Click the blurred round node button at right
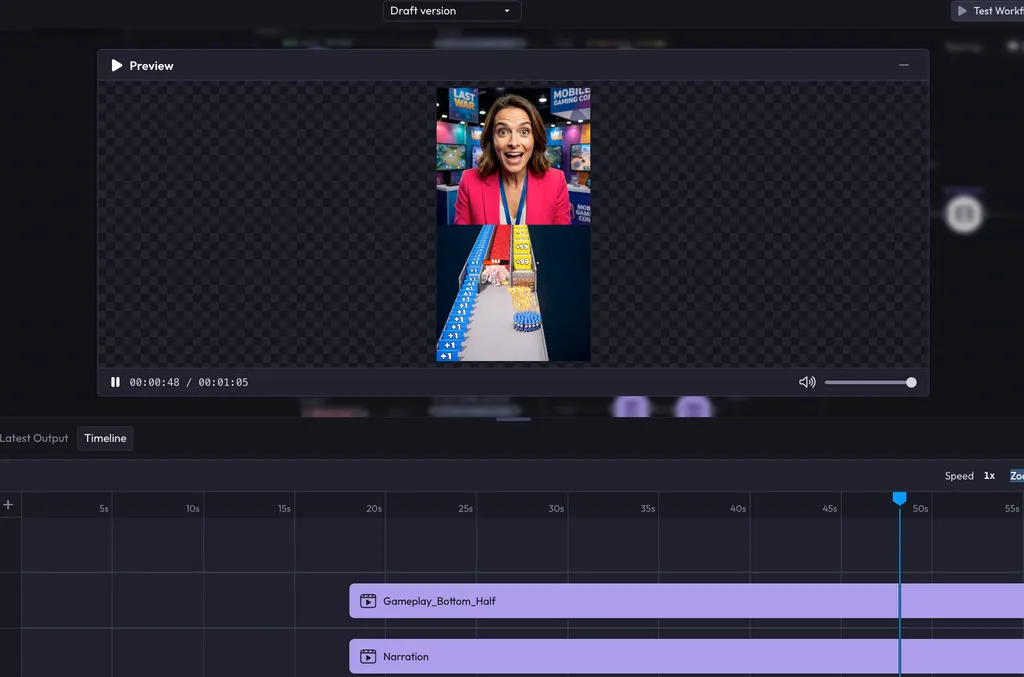Viewport: 1024px width, 677px height. tap(964, 214)
